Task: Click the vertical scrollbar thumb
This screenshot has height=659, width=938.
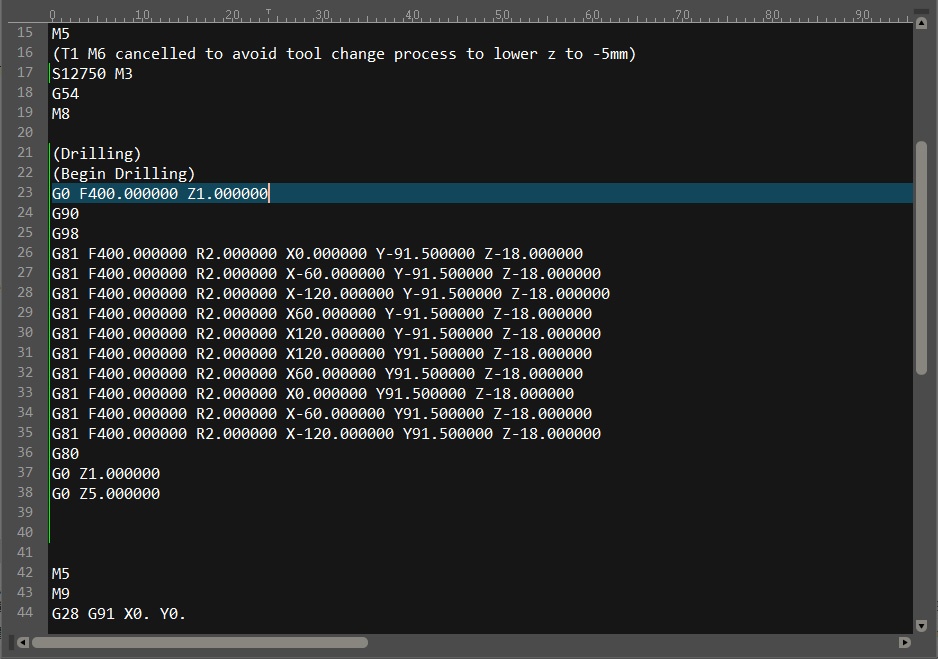Action: click(922, 258)
